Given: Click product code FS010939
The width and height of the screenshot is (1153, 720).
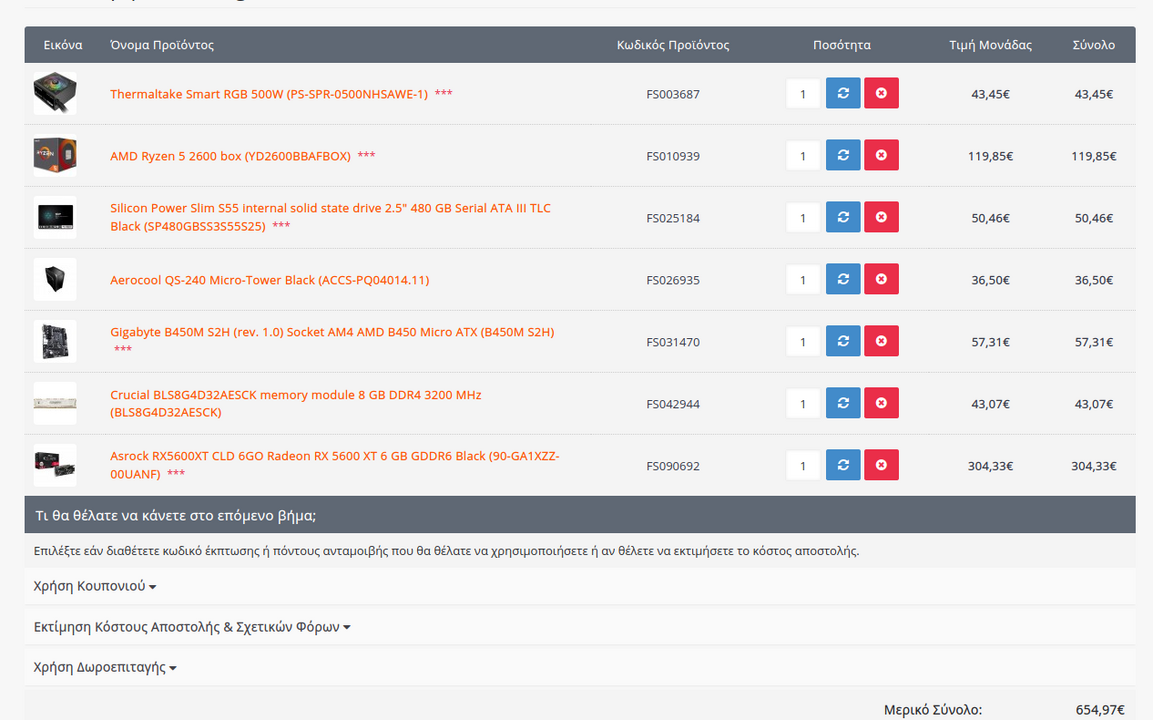Looking at the screenshot, I should coord(673,156).
